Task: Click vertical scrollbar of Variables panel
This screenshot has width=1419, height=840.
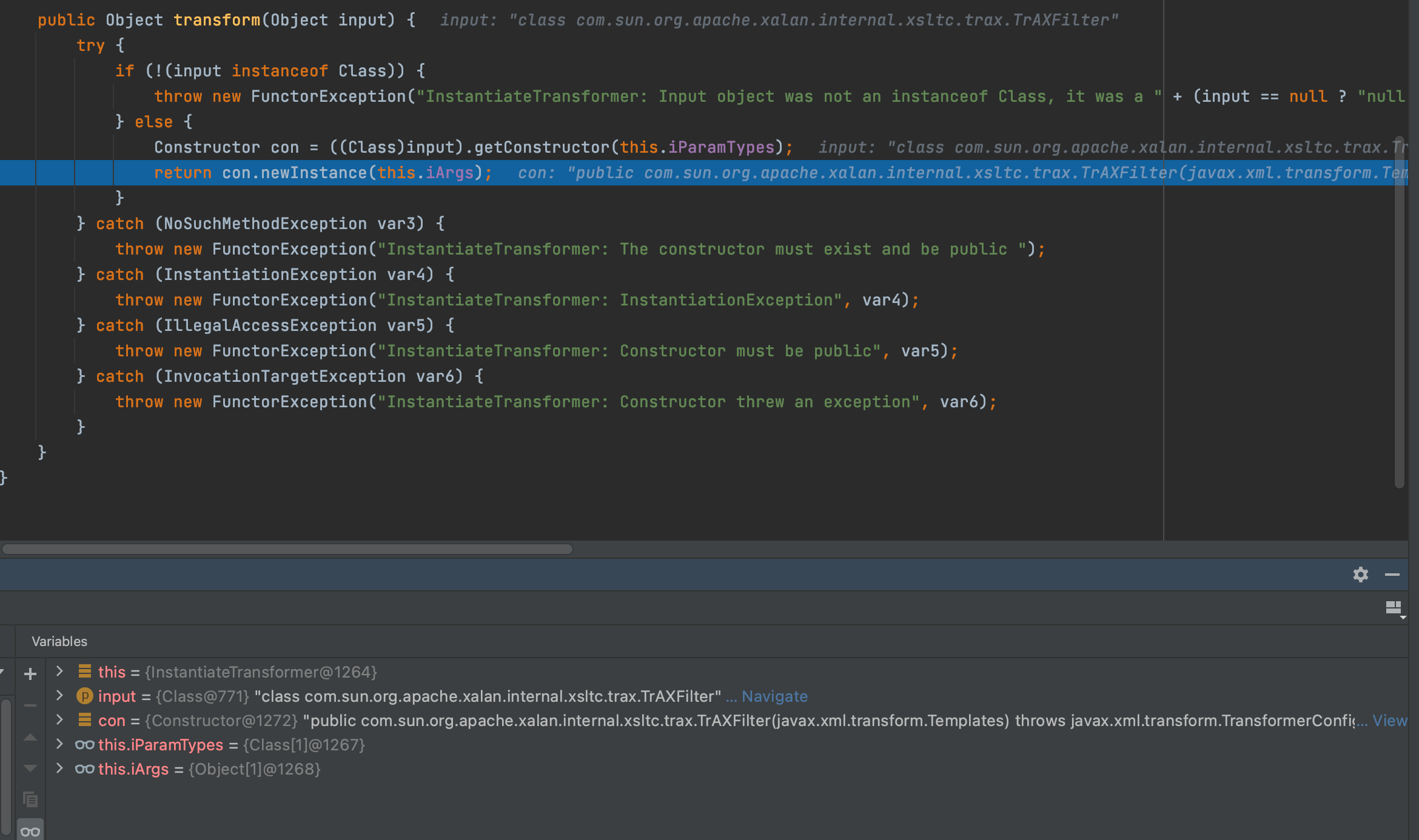Action: click(5, 767)
